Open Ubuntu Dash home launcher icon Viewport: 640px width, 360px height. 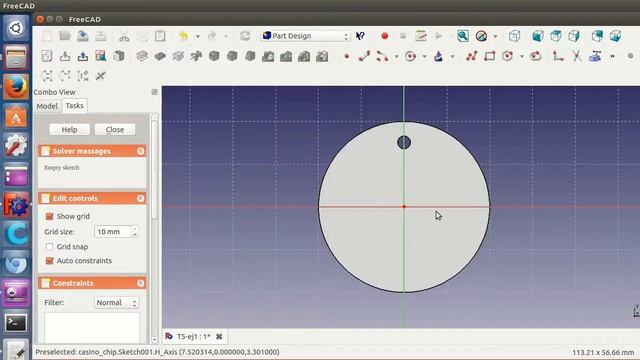tap(16, 28)
